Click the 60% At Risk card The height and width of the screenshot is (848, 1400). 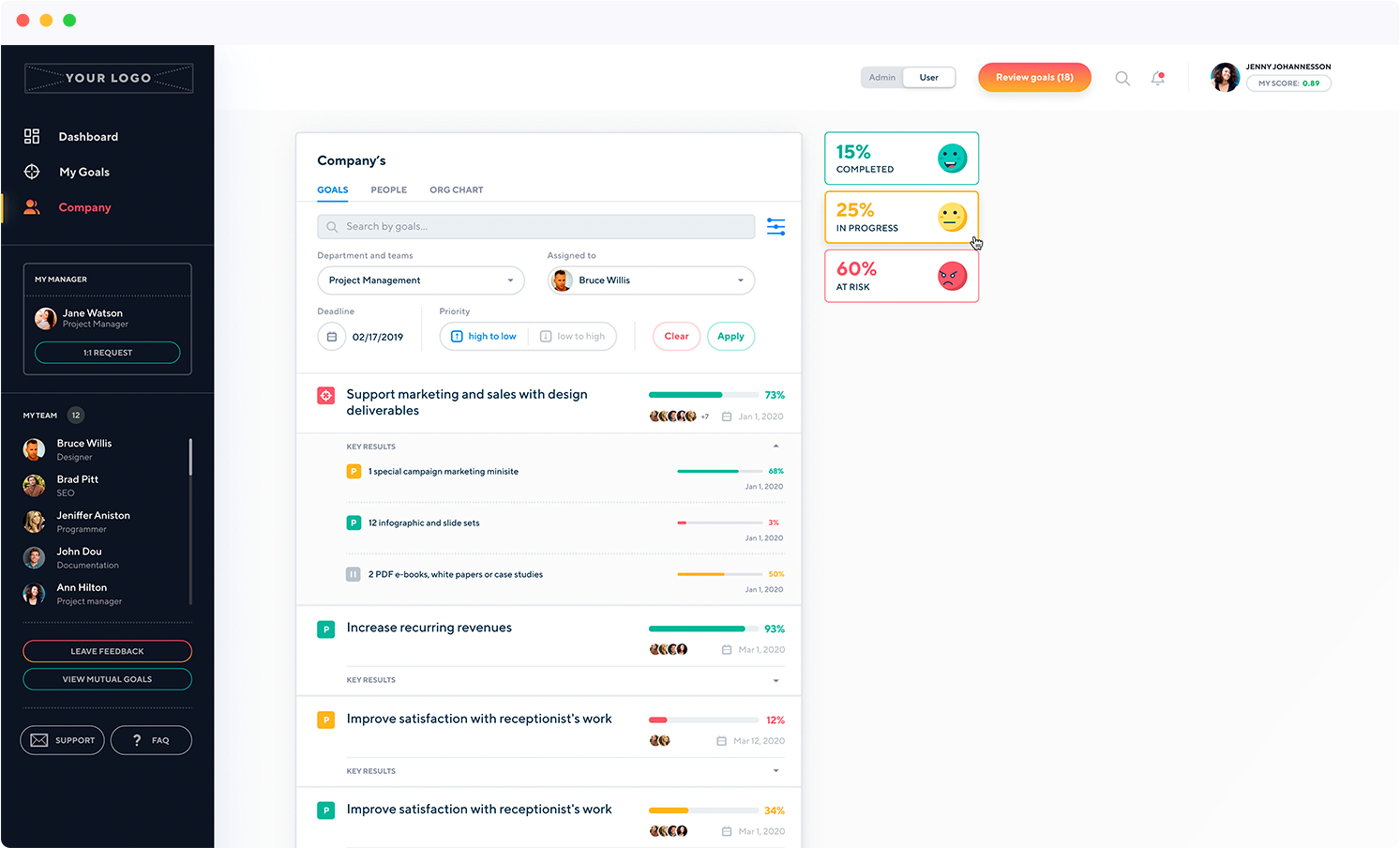[901, 276]
